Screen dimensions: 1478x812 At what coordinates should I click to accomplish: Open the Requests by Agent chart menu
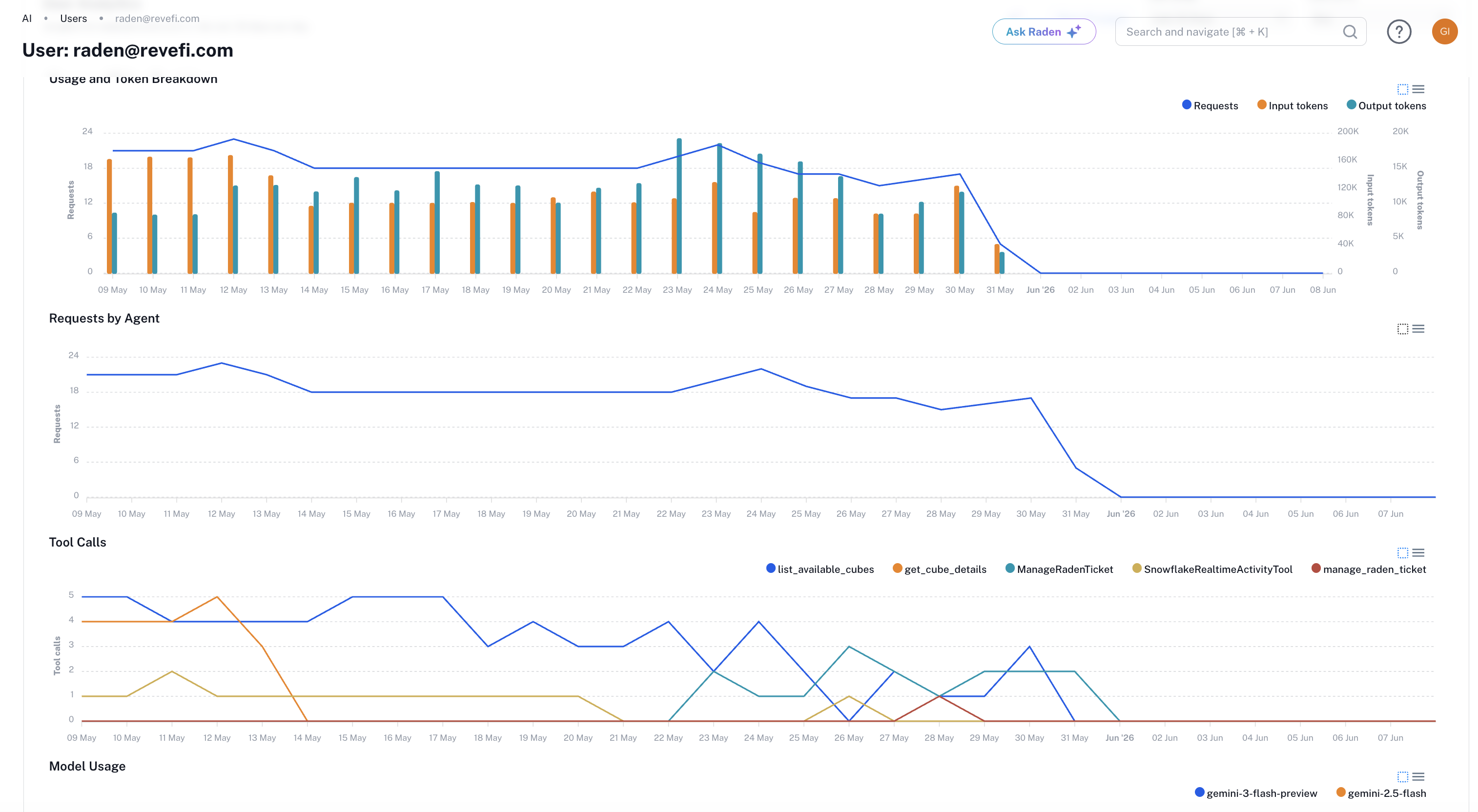pos(1418,328)
